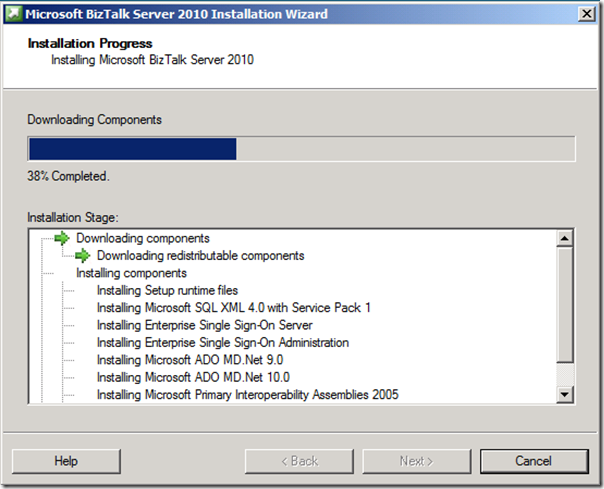Click the scroll down arrow in stage list

565,394
